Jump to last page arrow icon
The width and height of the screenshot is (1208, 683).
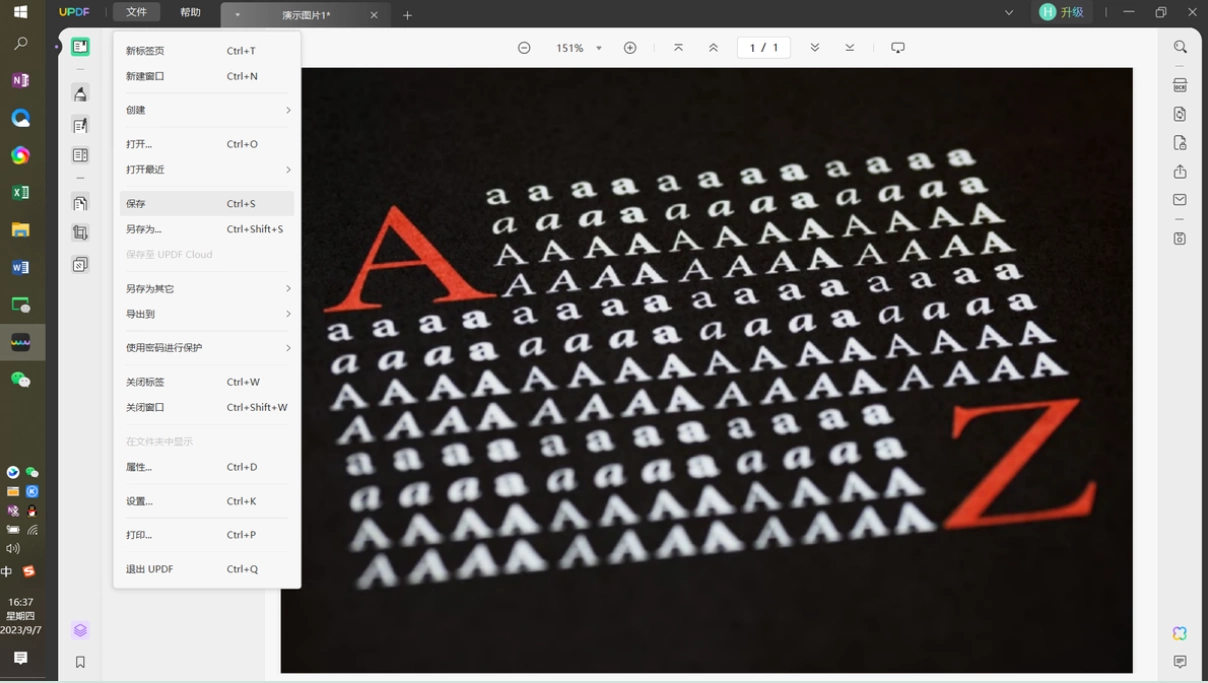849,48
